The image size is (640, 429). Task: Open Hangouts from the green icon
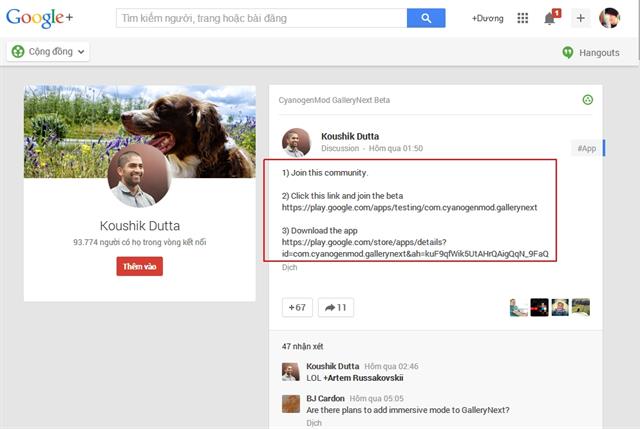[568, 52]
